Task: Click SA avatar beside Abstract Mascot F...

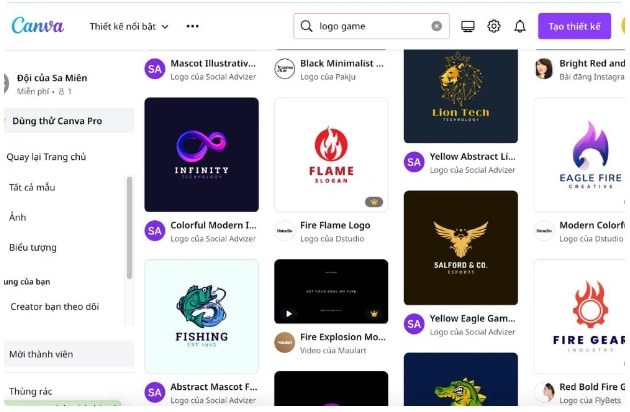Action: click(x=155, y=393)
